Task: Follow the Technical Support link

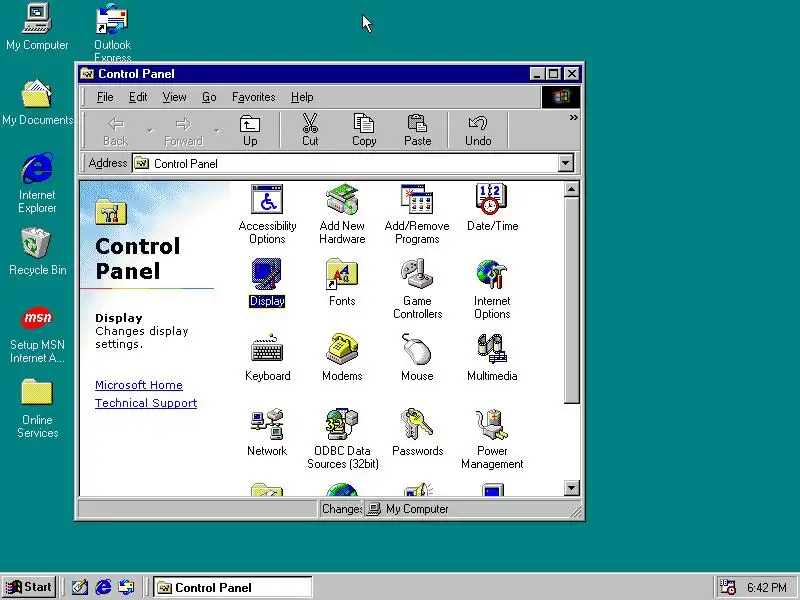Action: (x=146, y=403)
